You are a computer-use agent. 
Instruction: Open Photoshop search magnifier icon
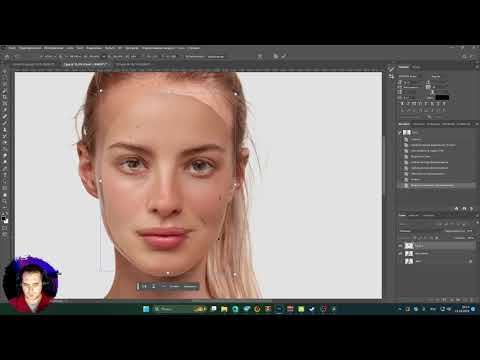[464, 57]
